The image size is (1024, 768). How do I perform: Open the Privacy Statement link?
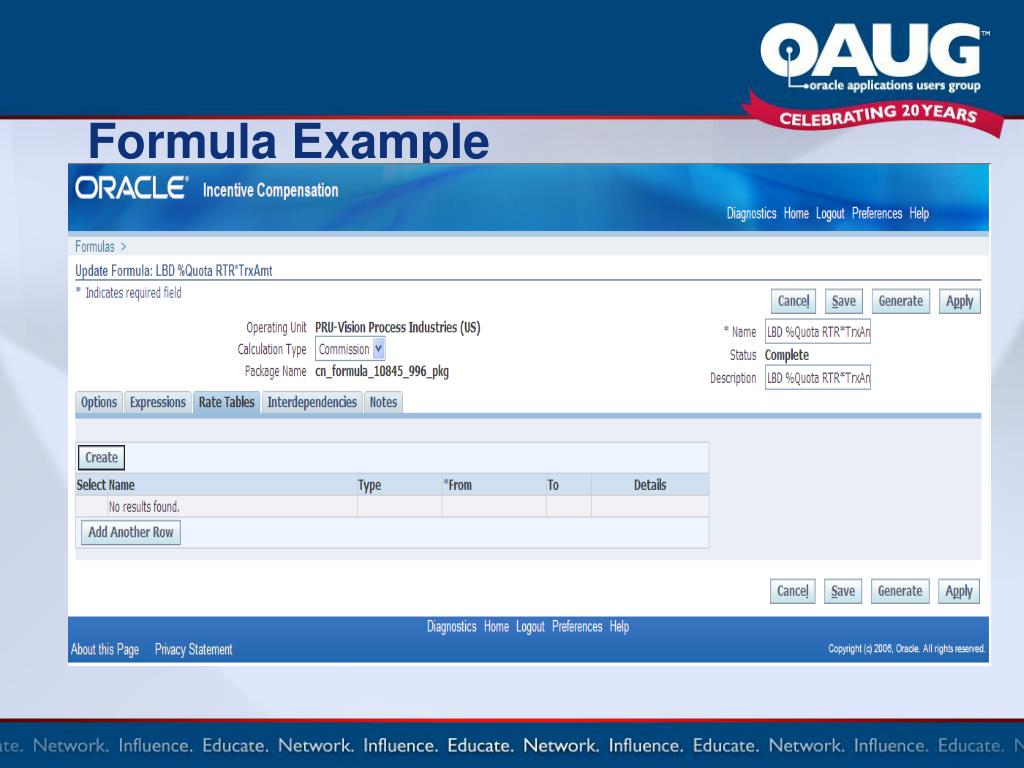coord(193,649)
